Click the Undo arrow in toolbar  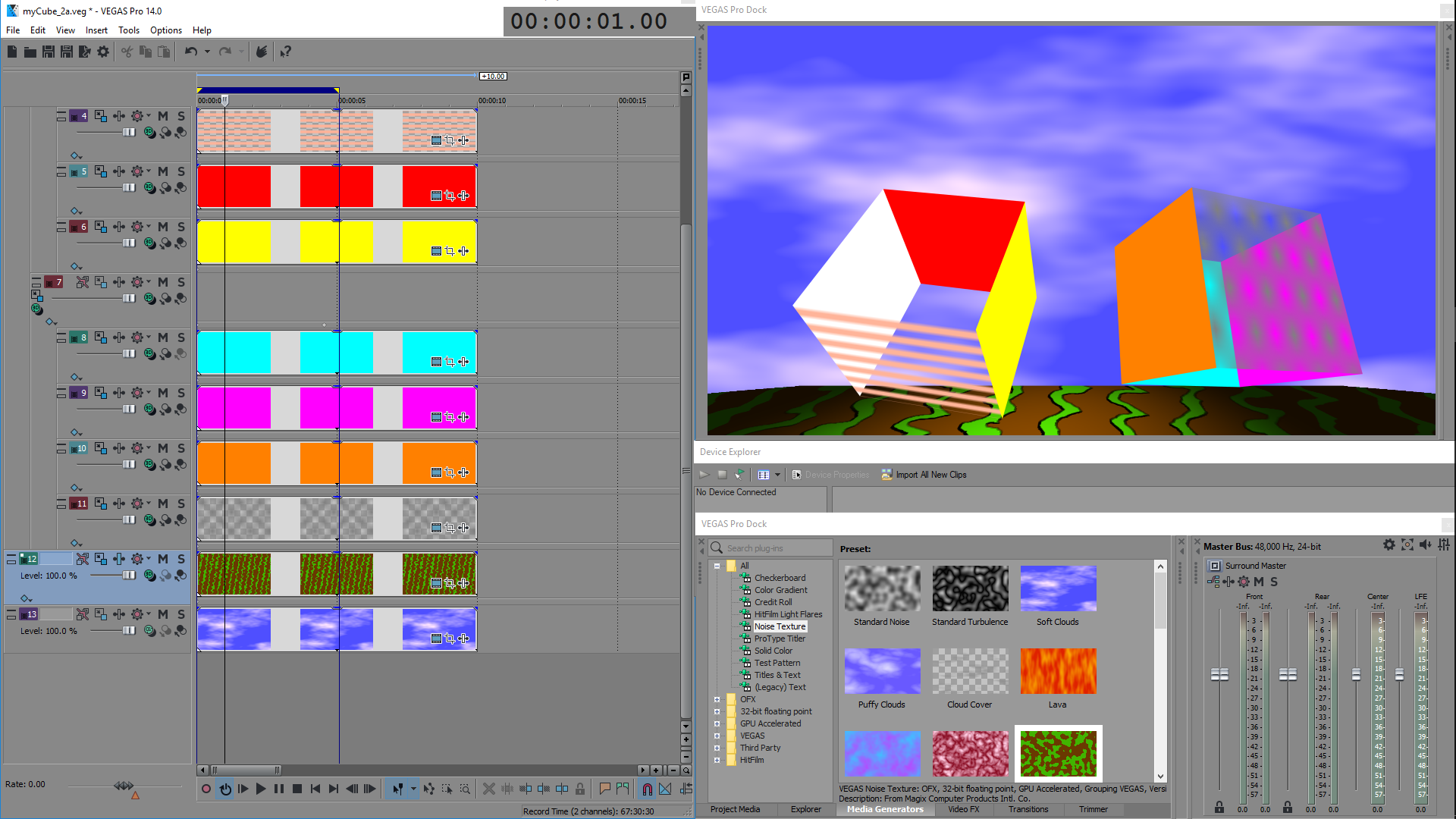point(191,52)
